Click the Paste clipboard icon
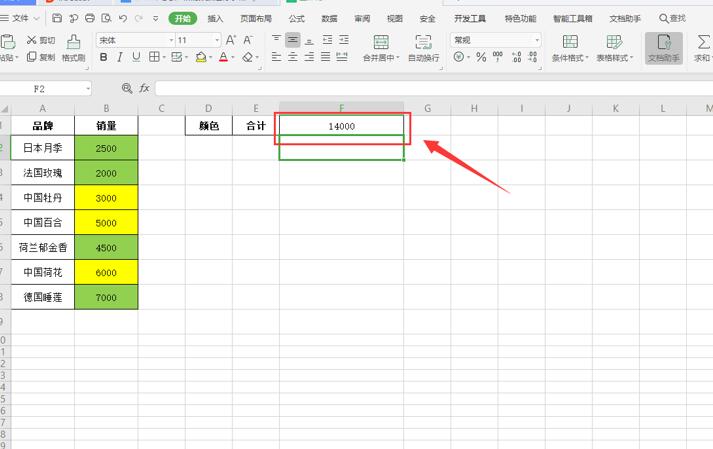This screenshot has height=449, width=713. [8, 42]
